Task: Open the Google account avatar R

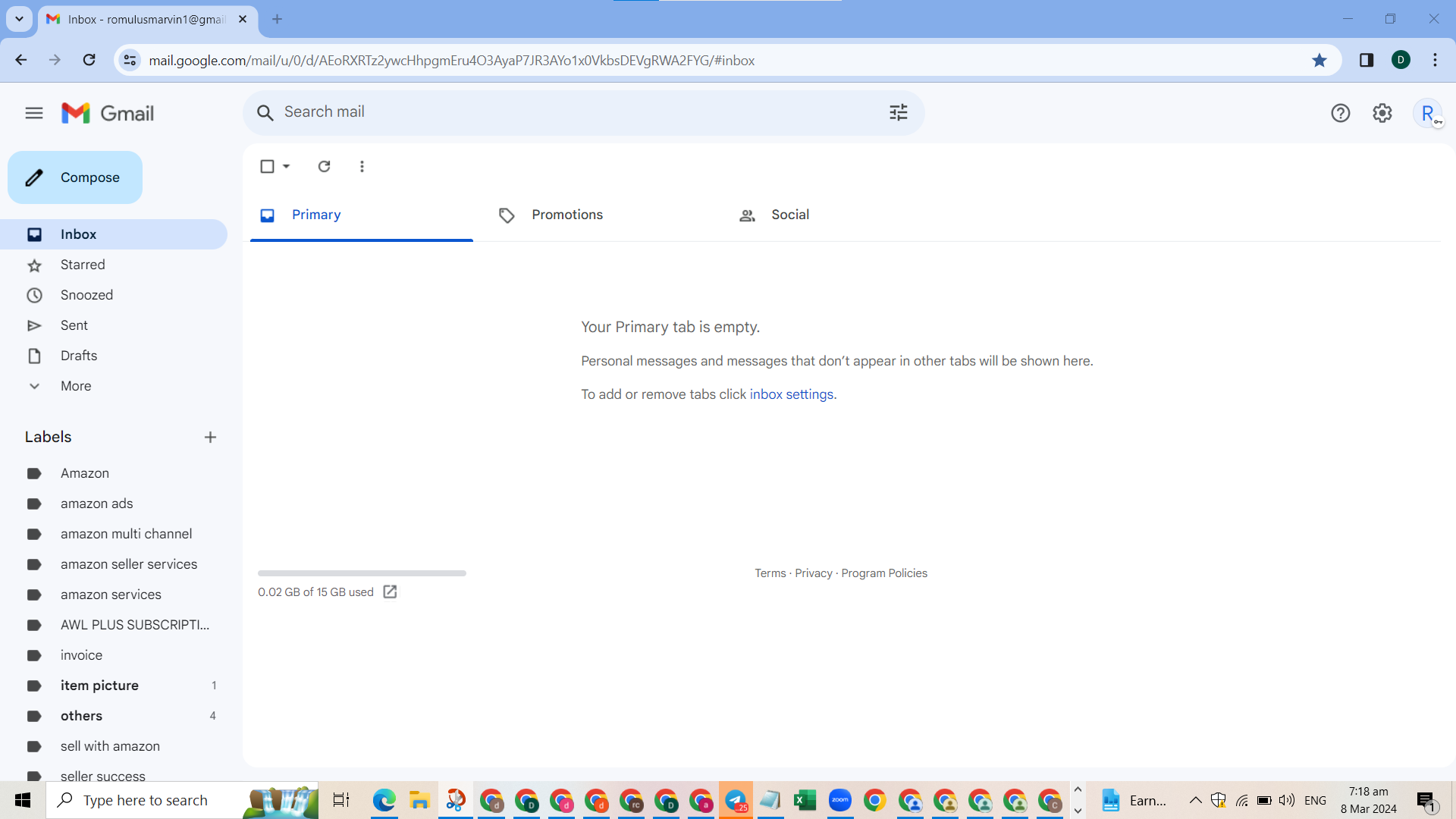Action: coord(1428,113)
